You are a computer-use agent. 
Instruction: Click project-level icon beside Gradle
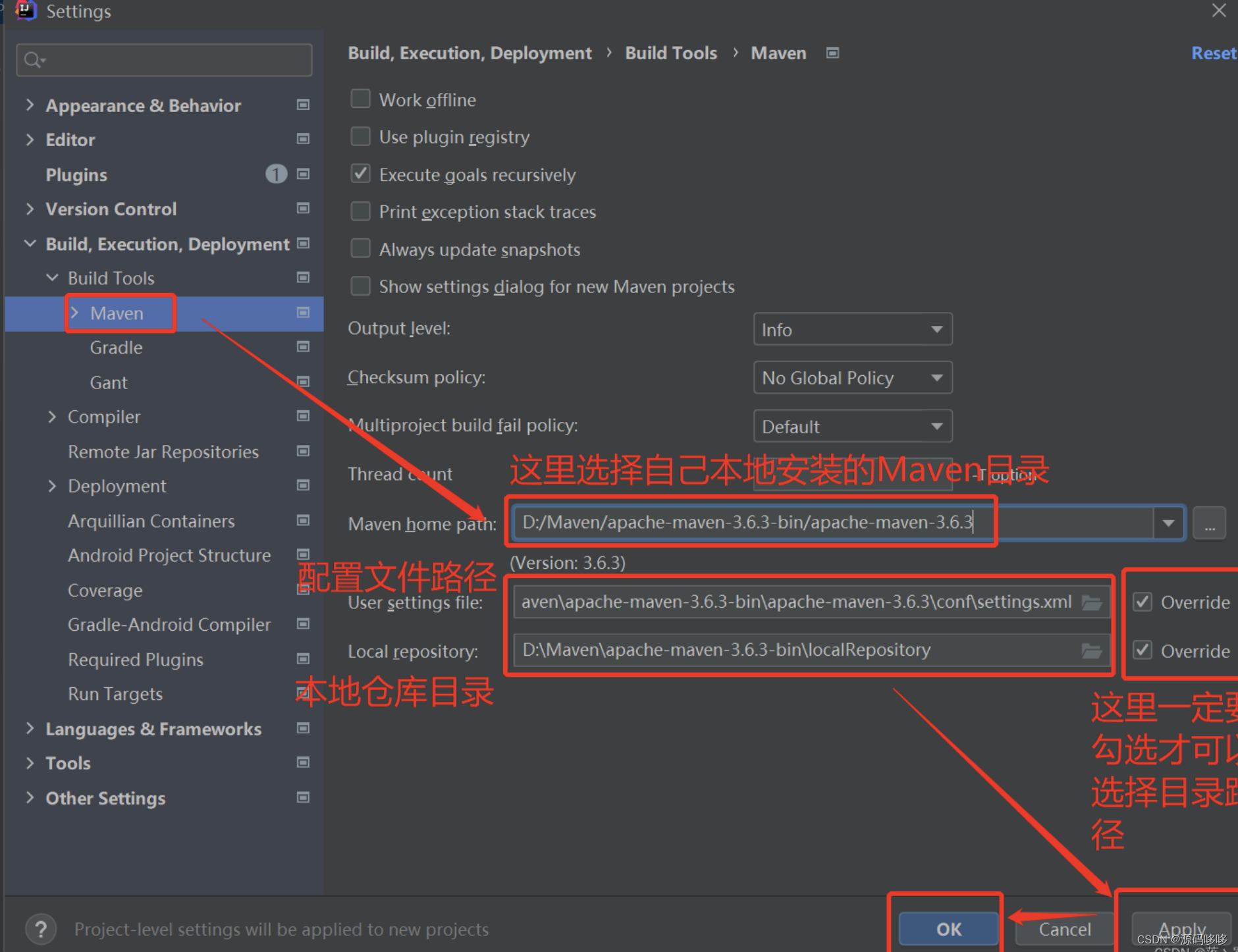[303, 346]
